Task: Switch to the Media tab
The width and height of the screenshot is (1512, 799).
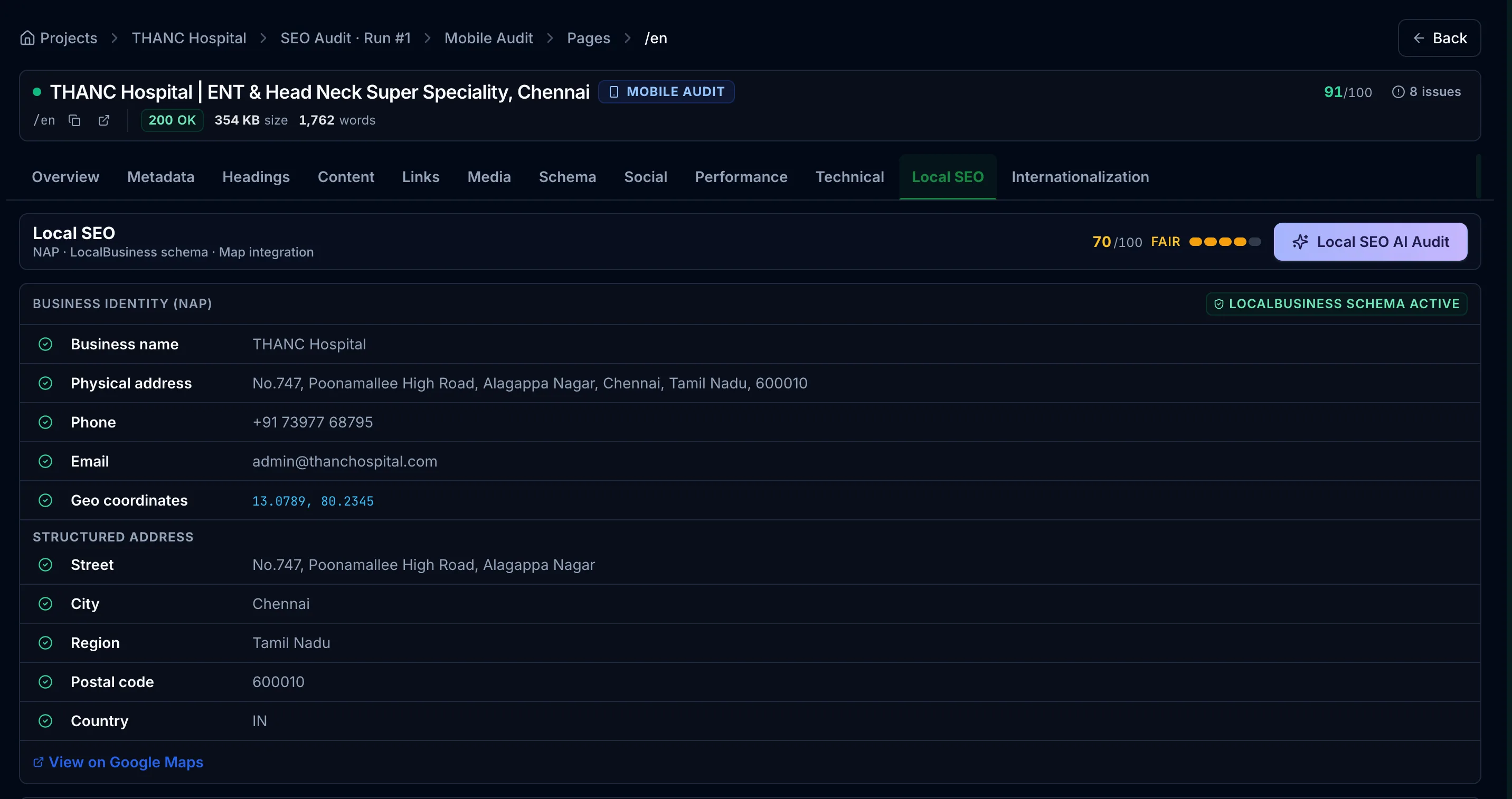Action: point(489,177)
